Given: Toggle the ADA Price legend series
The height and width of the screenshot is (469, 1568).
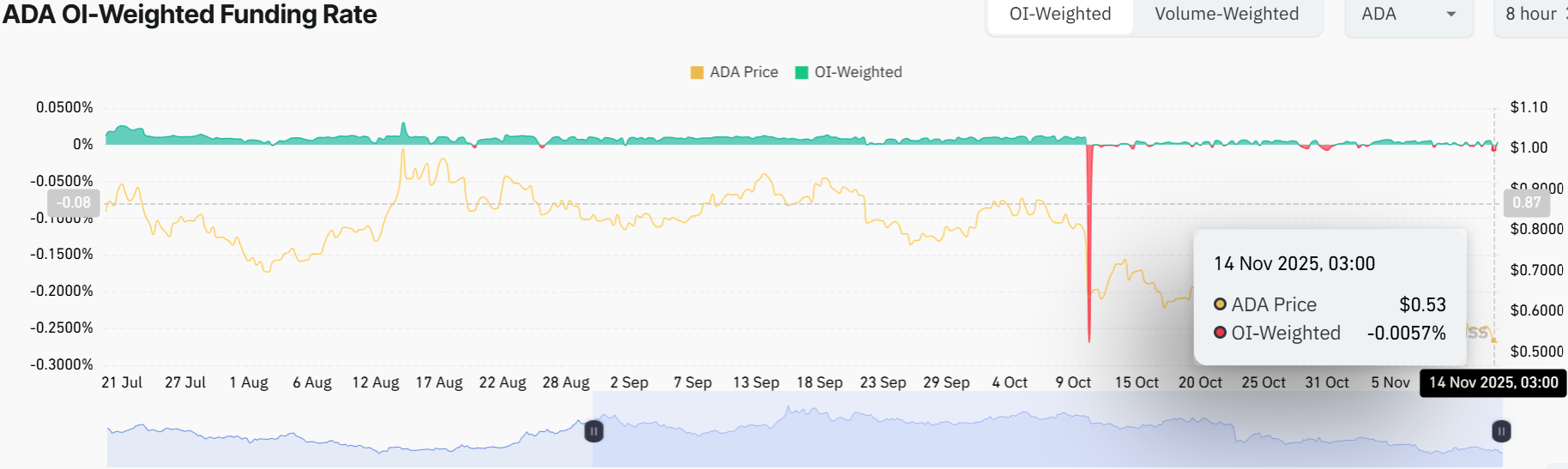Looking at the screenshot, I should coord(744,73).
